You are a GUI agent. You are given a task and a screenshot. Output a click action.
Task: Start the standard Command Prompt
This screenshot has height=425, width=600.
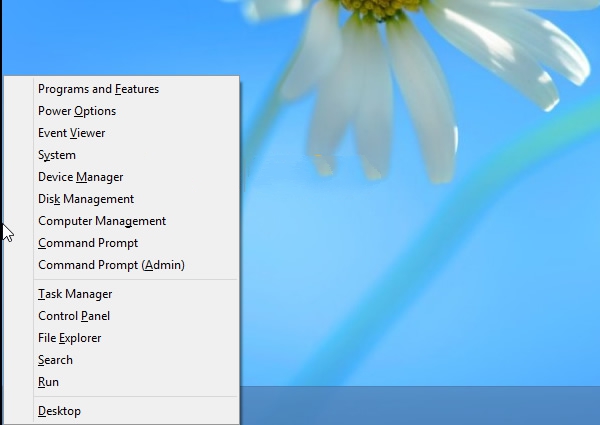pos(88,243)
